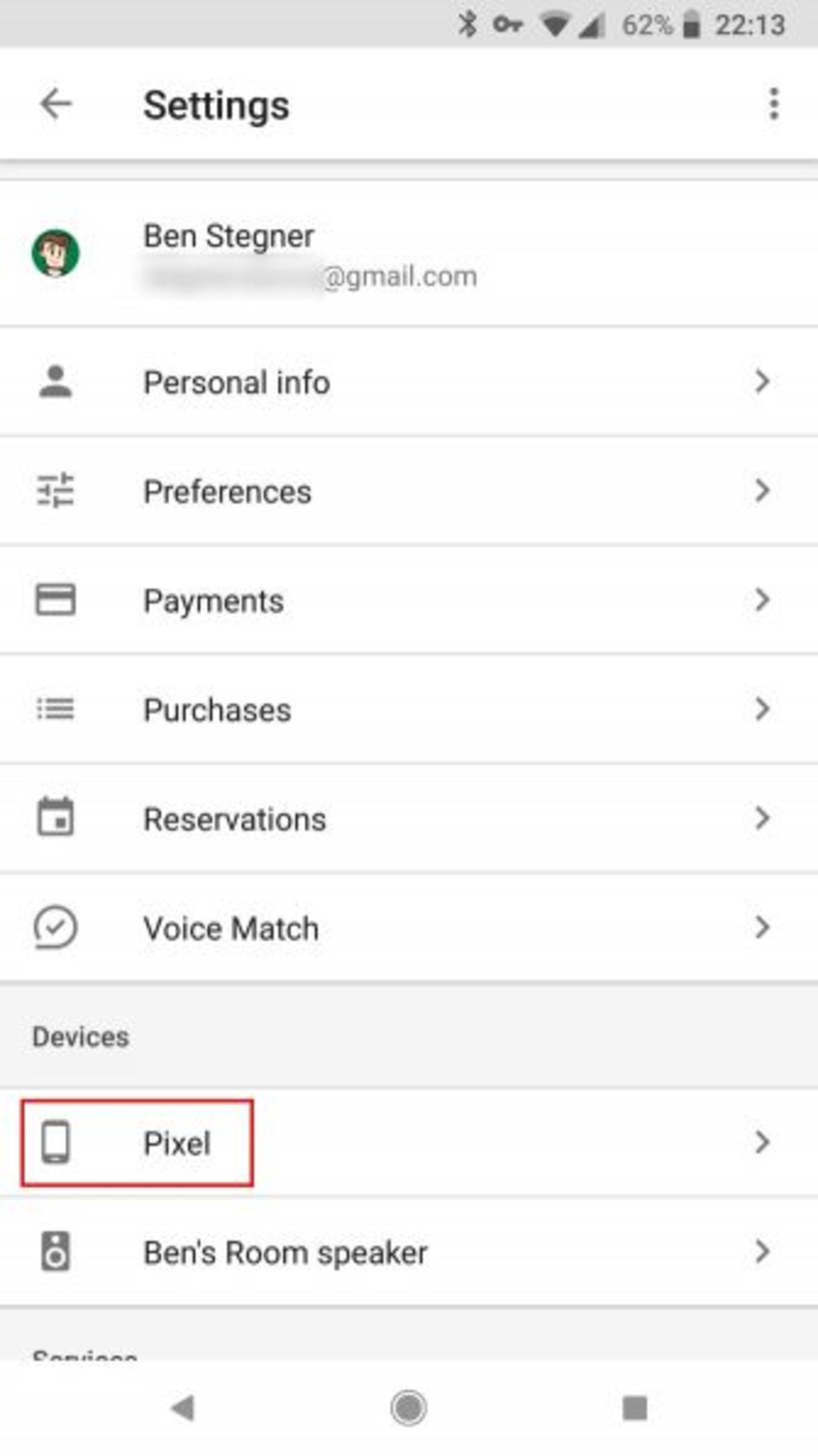Open the Purchases menu item

(217, 710)
